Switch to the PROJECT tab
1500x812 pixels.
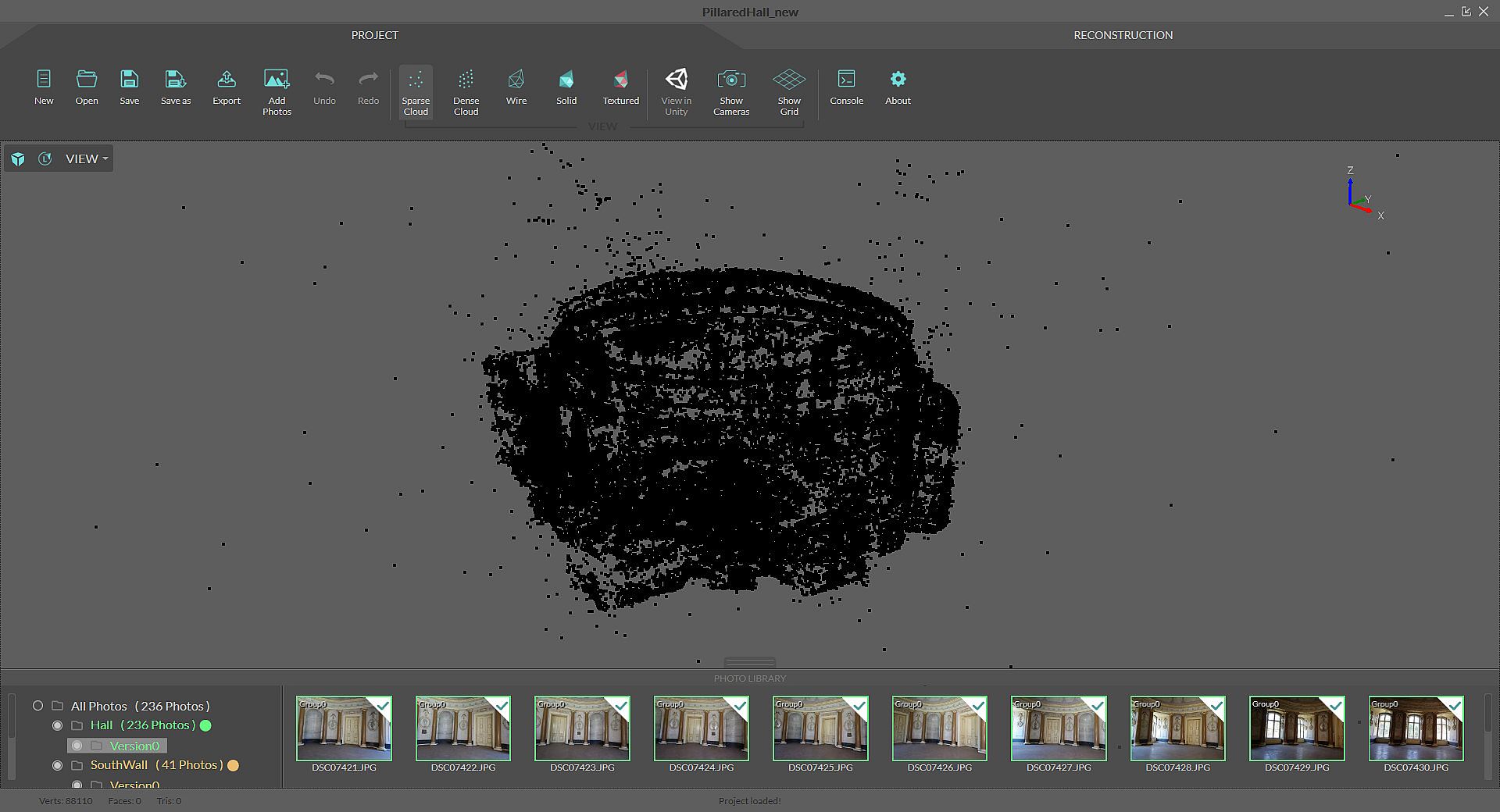(374, 35)
